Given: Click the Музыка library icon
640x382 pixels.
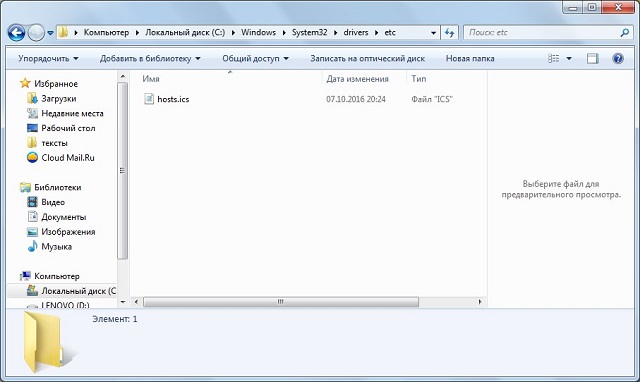Looking at the screenshot, I should click(32, 246).
